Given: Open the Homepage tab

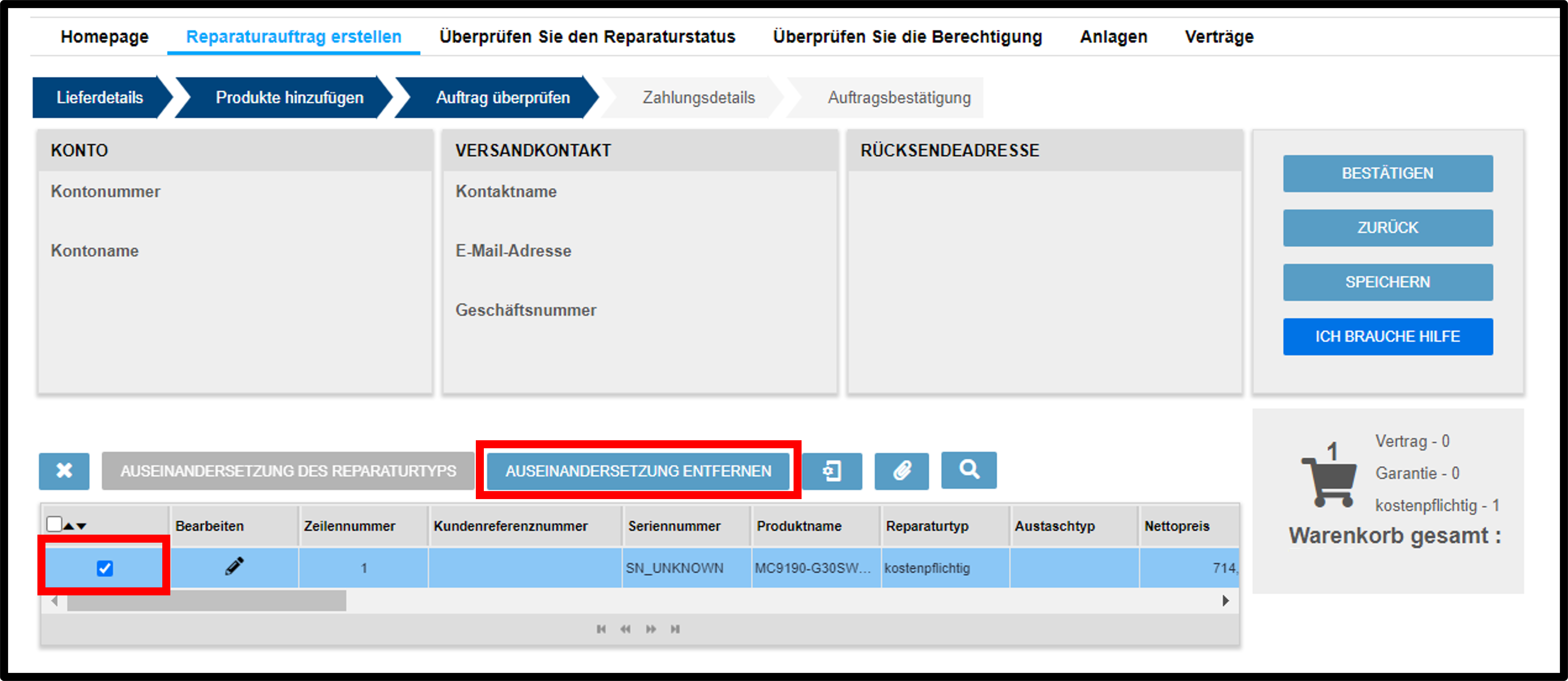Looking at the screenshot, I should (x=105, y=37).
